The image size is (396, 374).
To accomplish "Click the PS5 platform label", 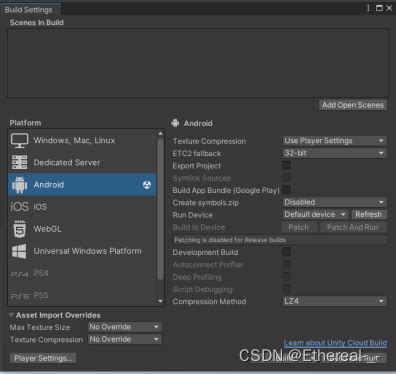I will click(x=41, y=295).
